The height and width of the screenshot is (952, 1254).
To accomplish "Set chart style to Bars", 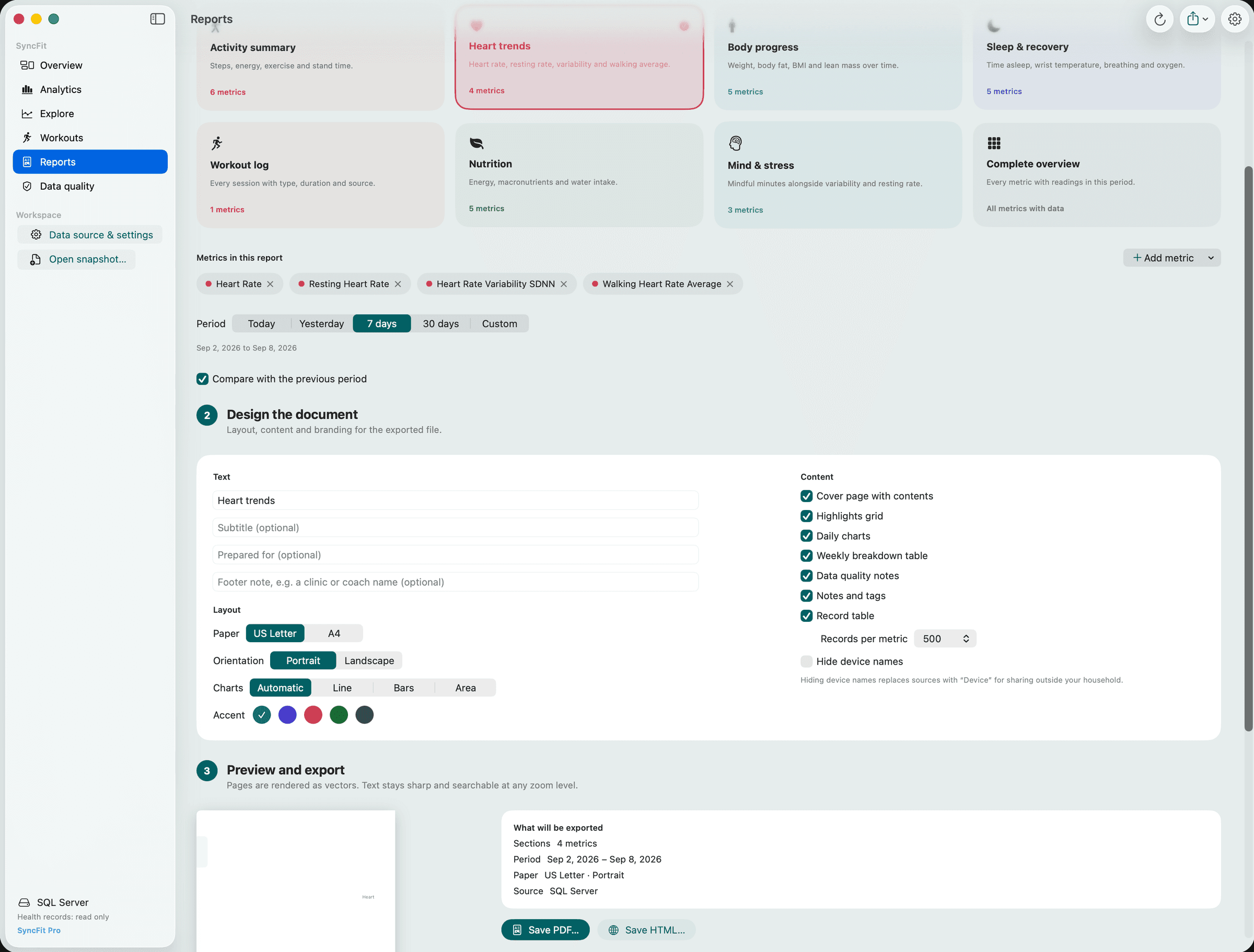I will 404,688.
